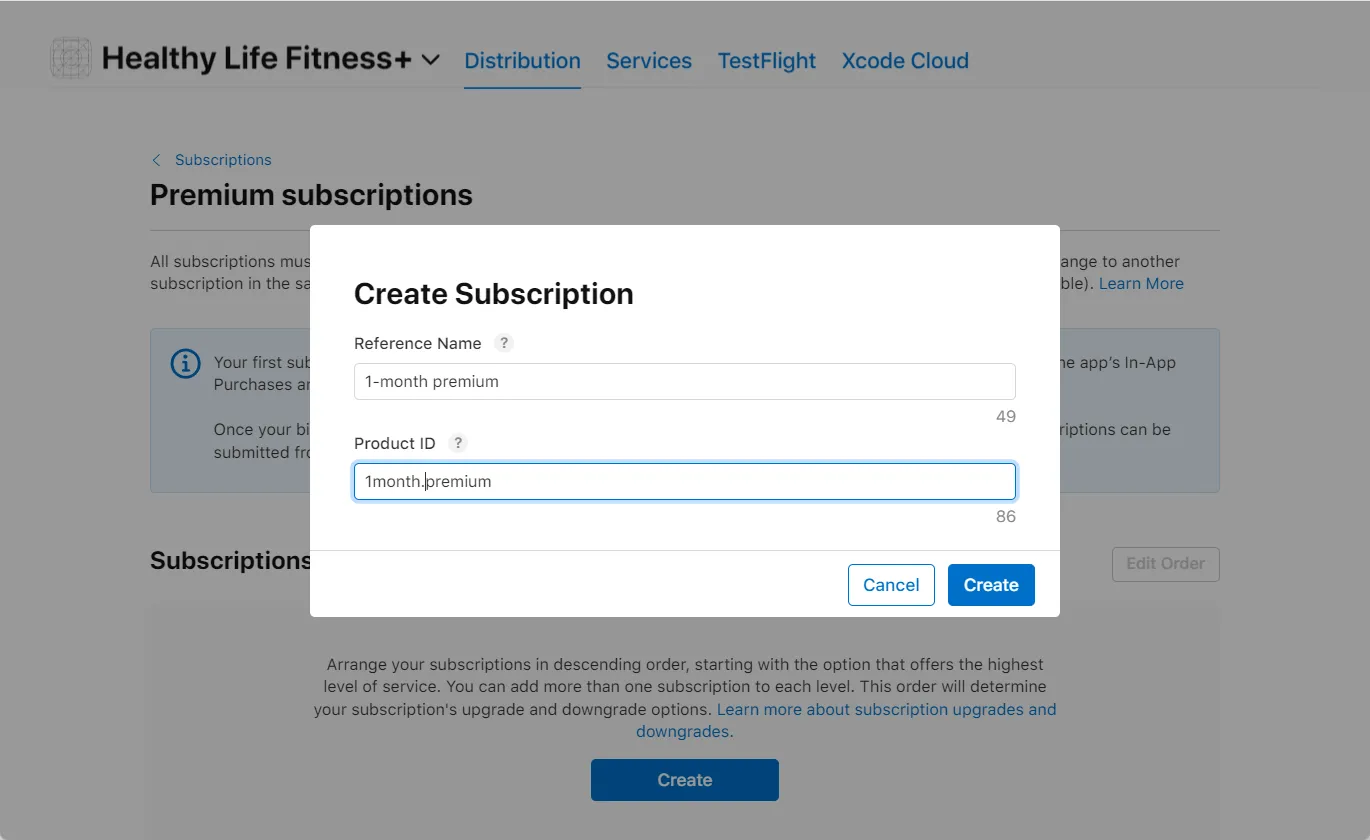
Task: Open help for Product ID field
Action: coord(458,443)
